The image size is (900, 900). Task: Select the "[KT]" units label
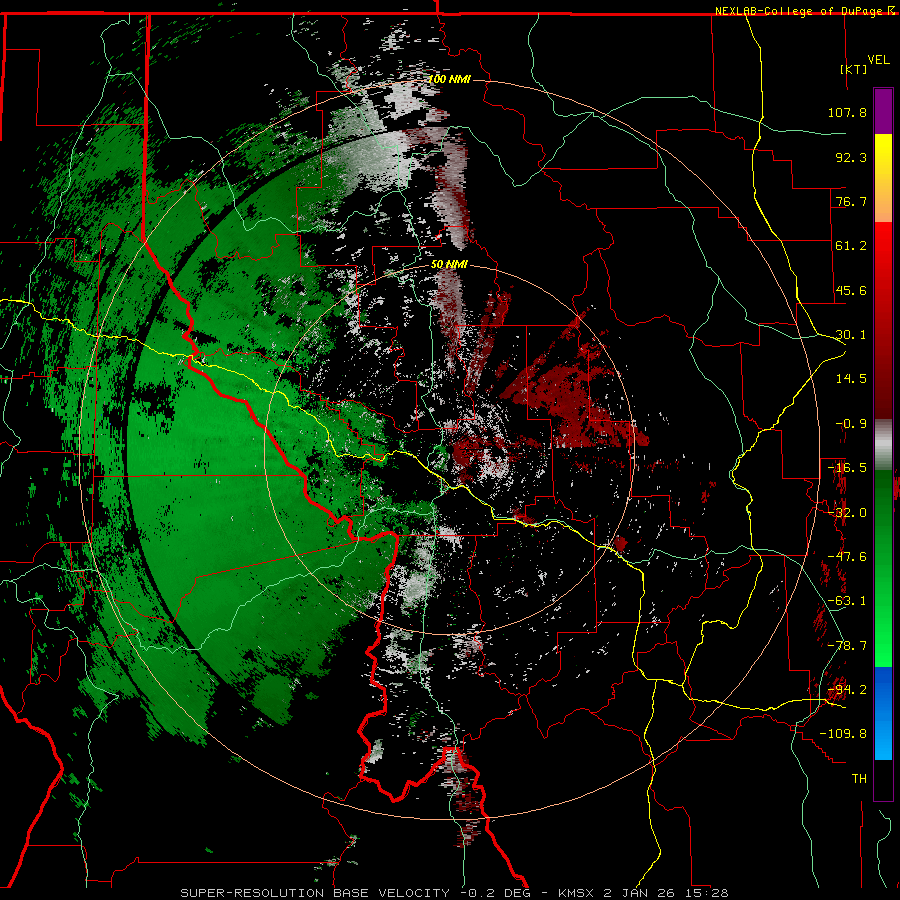pos(854,69)
